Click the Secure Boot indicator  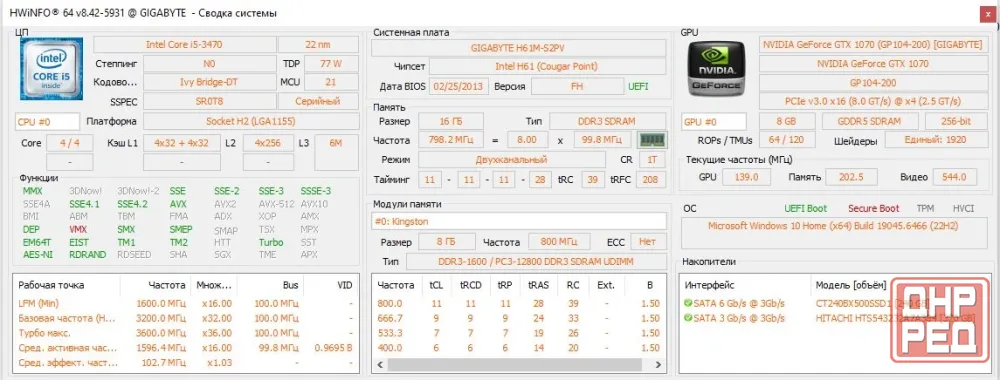[873, 208]
